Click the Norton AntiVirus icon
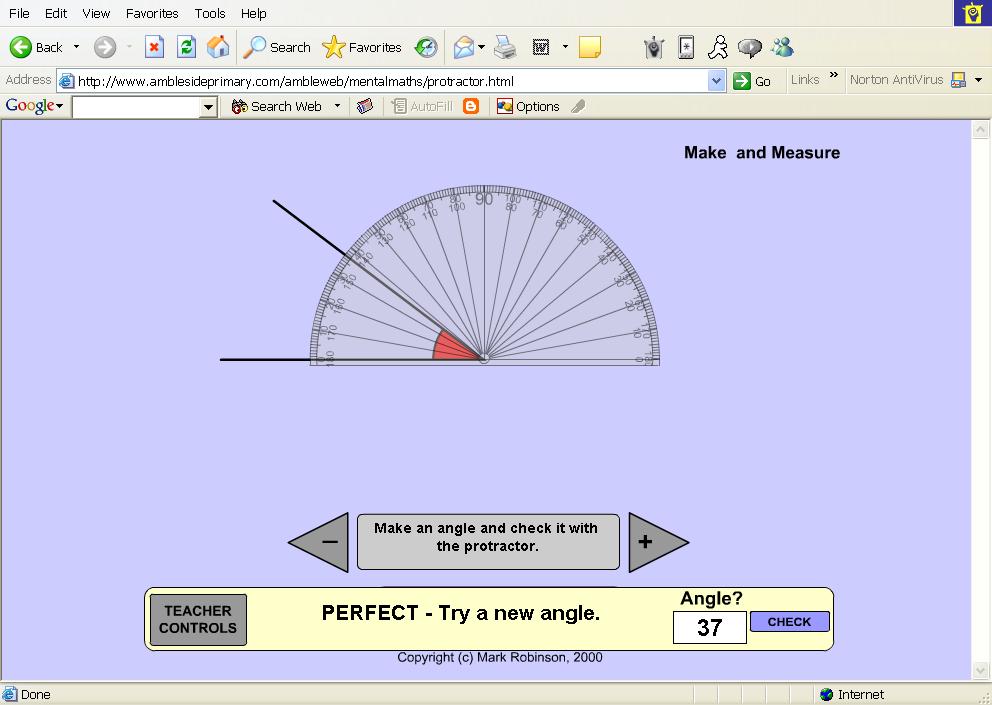992x705 pixels. pos(958,80)
